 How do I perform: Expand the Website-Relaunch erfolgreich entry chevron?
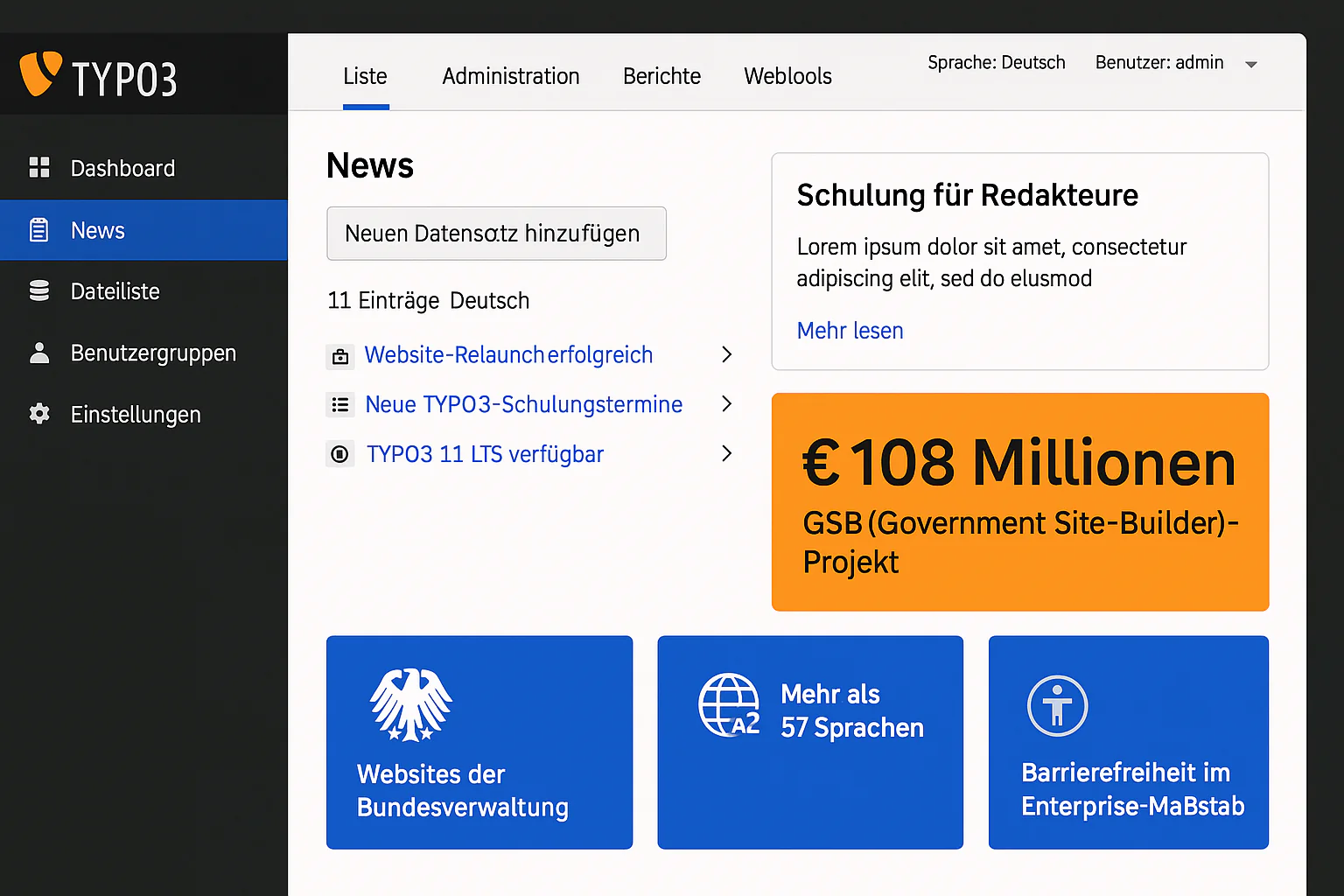(726, 355)
